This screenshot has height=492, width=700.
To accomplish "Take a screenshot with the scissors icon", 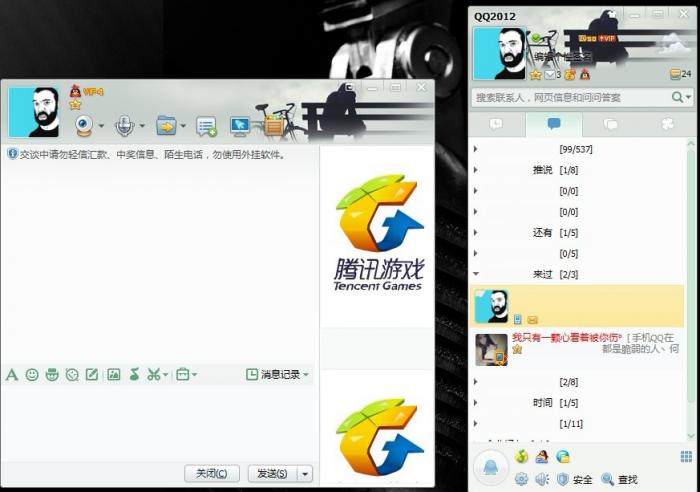I will pos(153,374).
